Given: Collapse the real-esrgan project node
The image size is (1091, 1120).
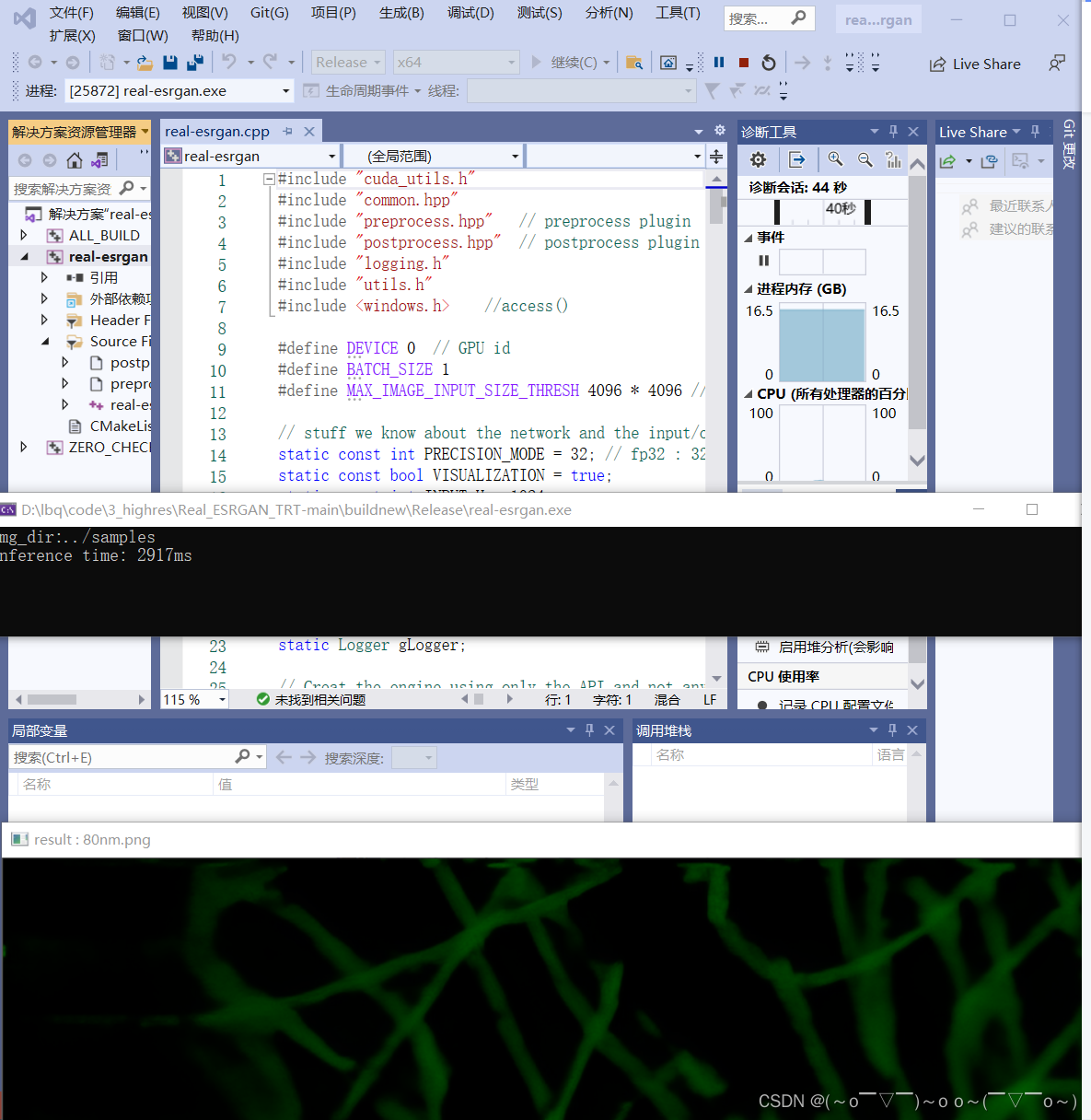Looking at the screenshot, I should [x=23, y=256].
